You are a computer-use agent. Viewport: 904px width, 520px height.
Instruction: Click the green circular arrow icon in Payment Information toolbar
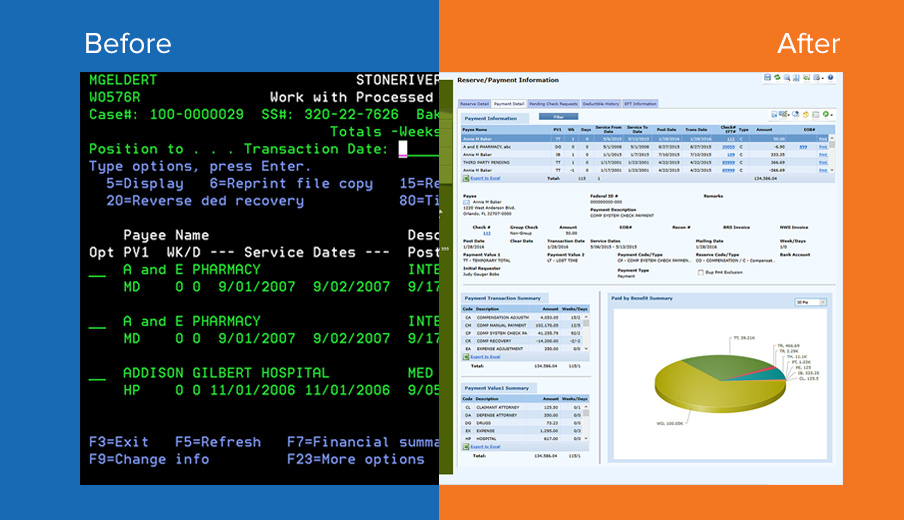coord(826,114)
